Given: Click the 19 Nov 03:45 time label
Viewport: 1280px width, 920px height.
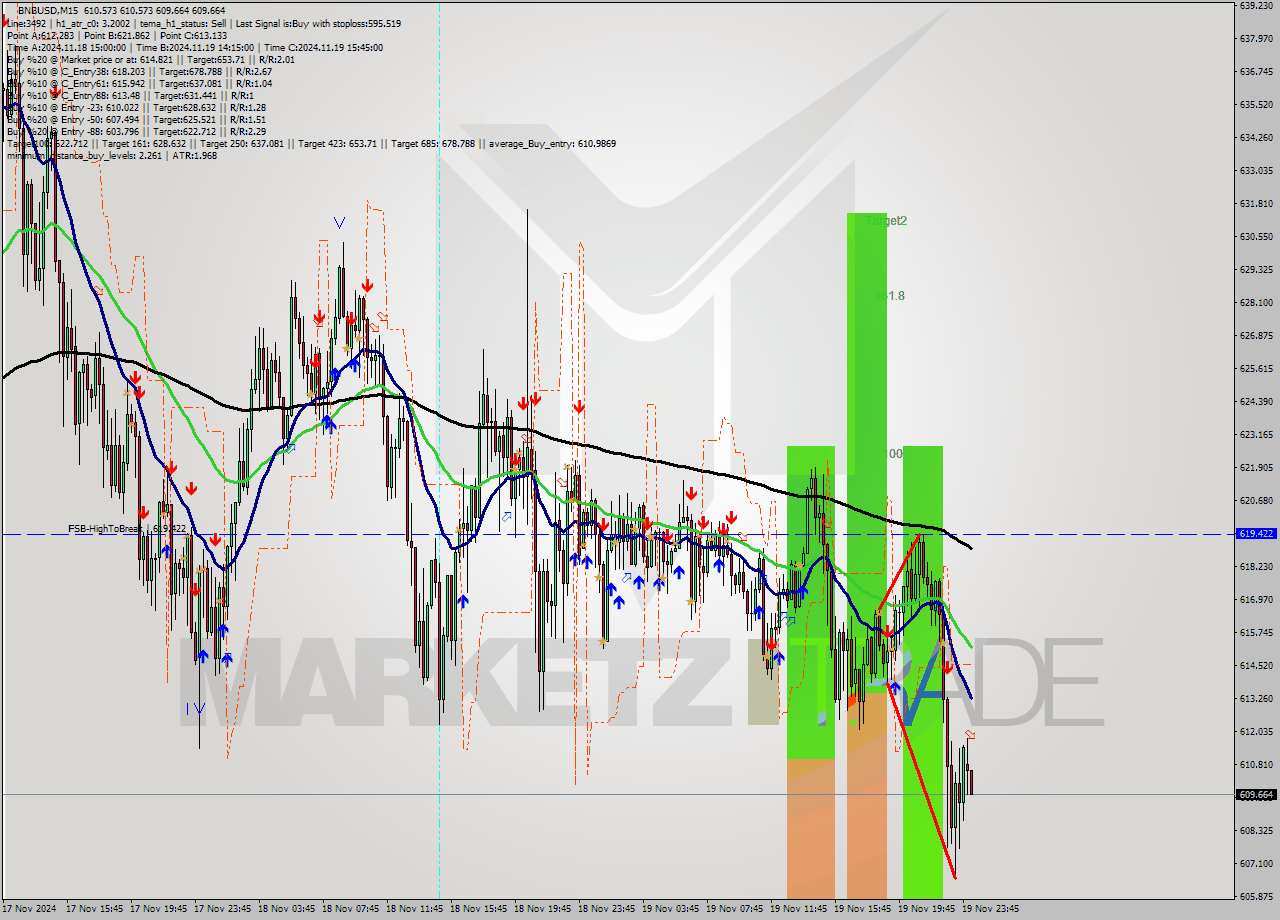Looking at the screenshot, I should (x=670, y=909).
